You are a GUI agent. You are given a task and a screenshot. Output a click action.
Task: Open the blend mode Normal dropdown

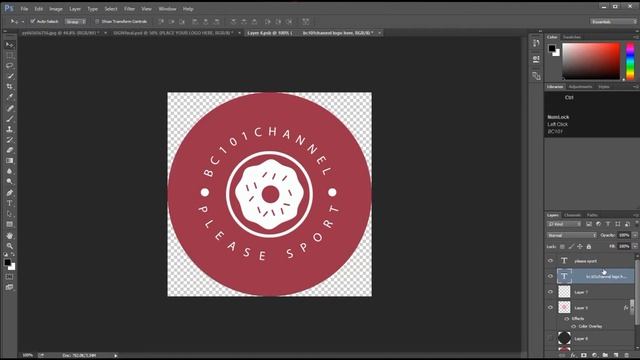(x=571, y=236)
